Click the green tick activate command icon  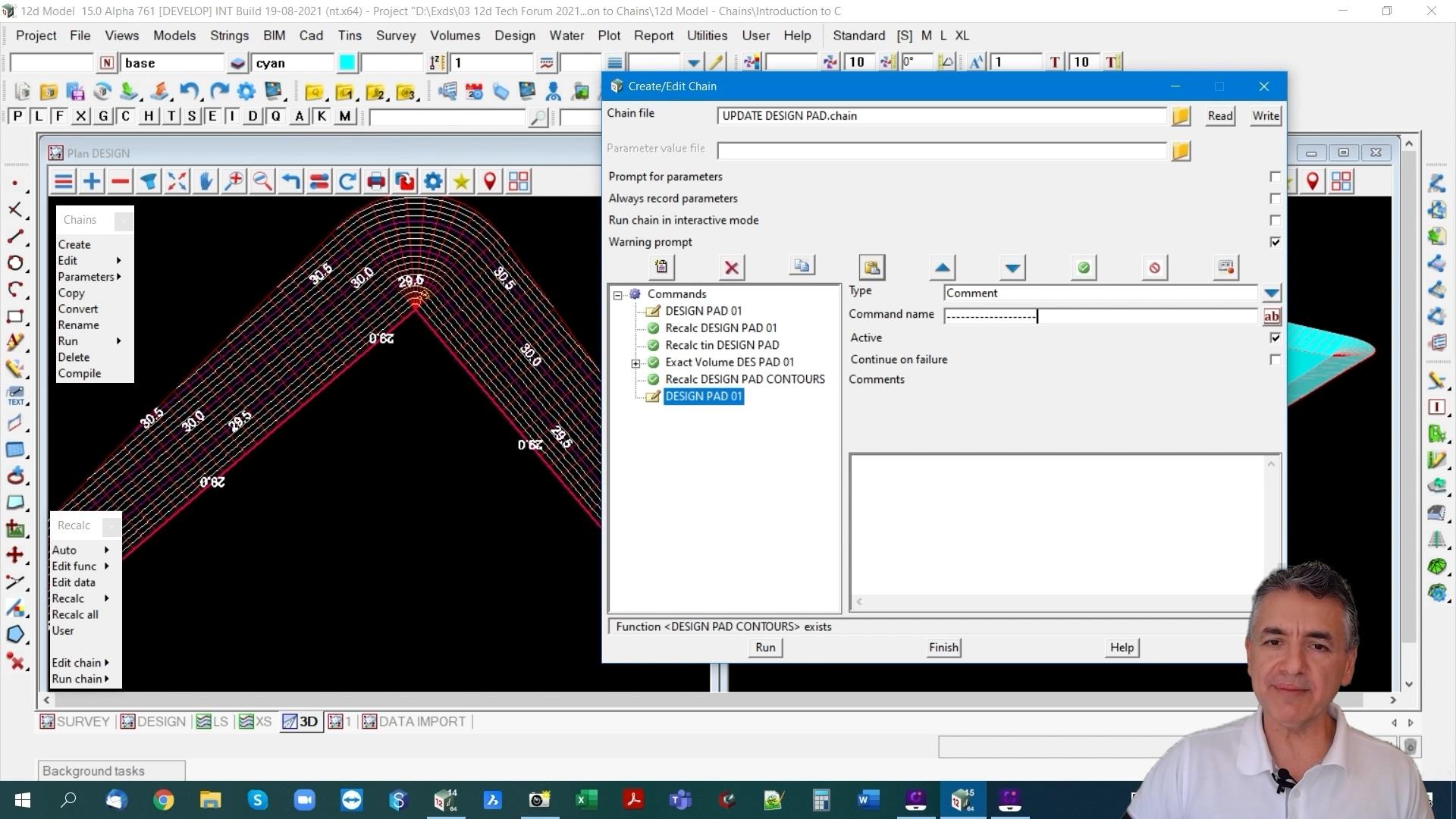[1084, 268]
